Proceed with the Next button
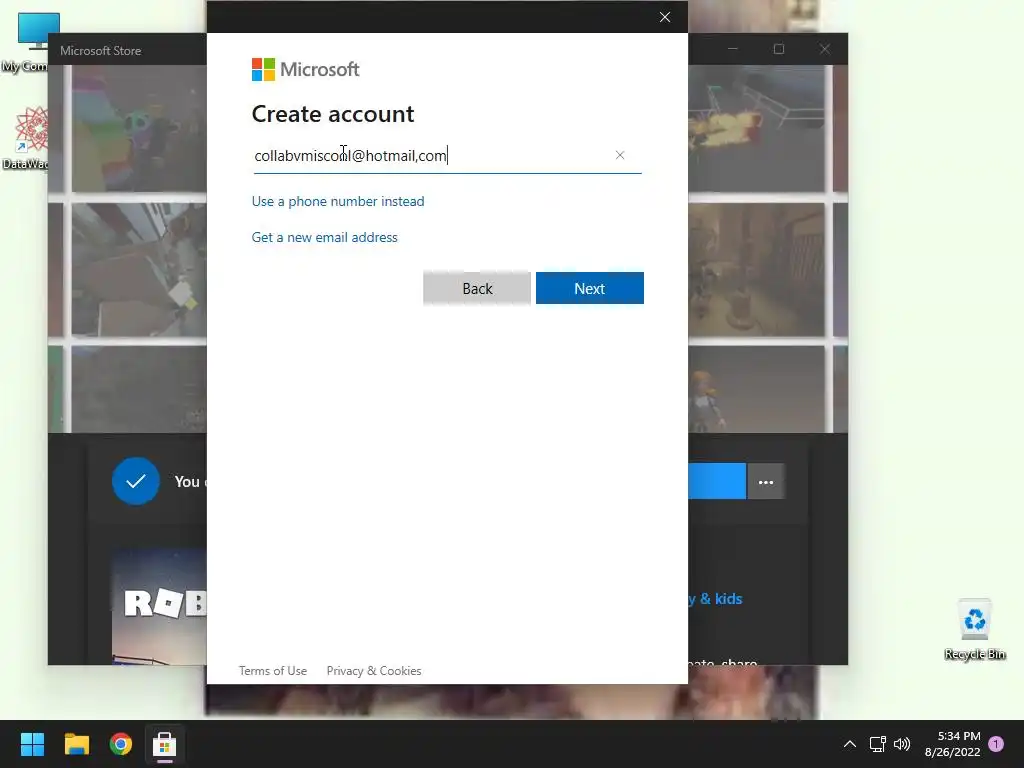Screen dimensions: 1024x768 click(x=590, y=288)
